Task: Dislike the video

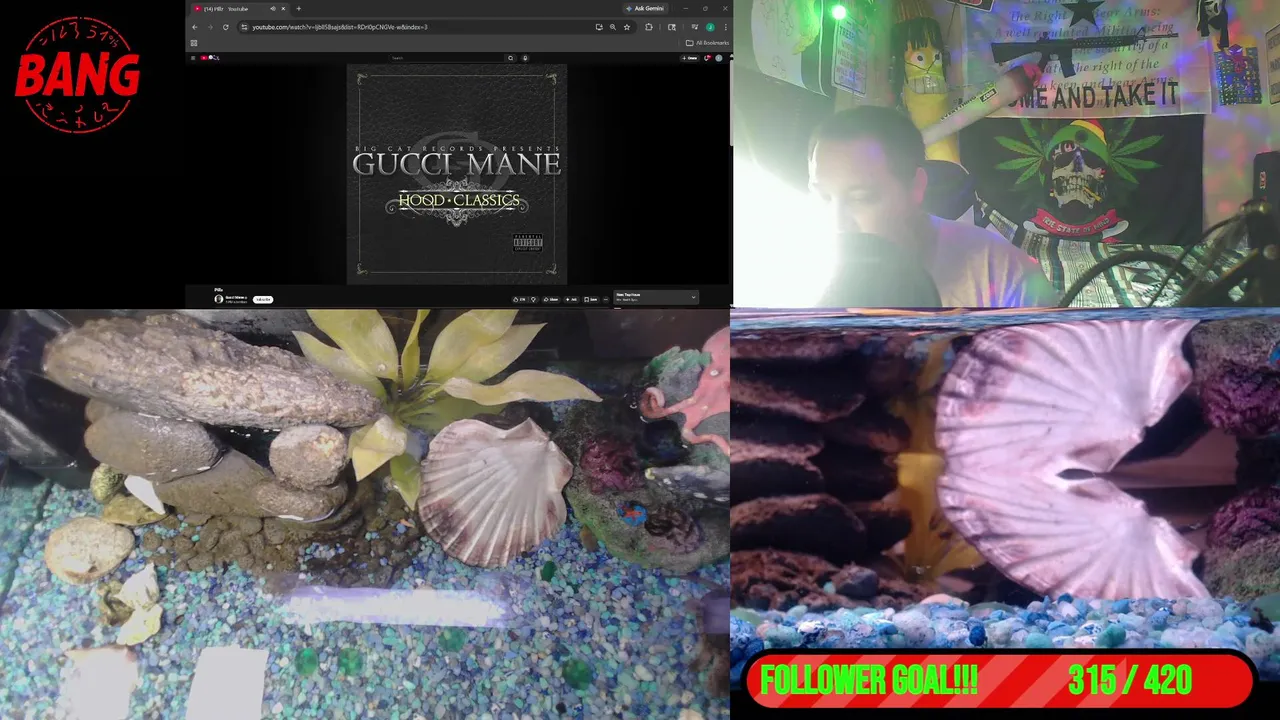Action: [x=533, y=299]
